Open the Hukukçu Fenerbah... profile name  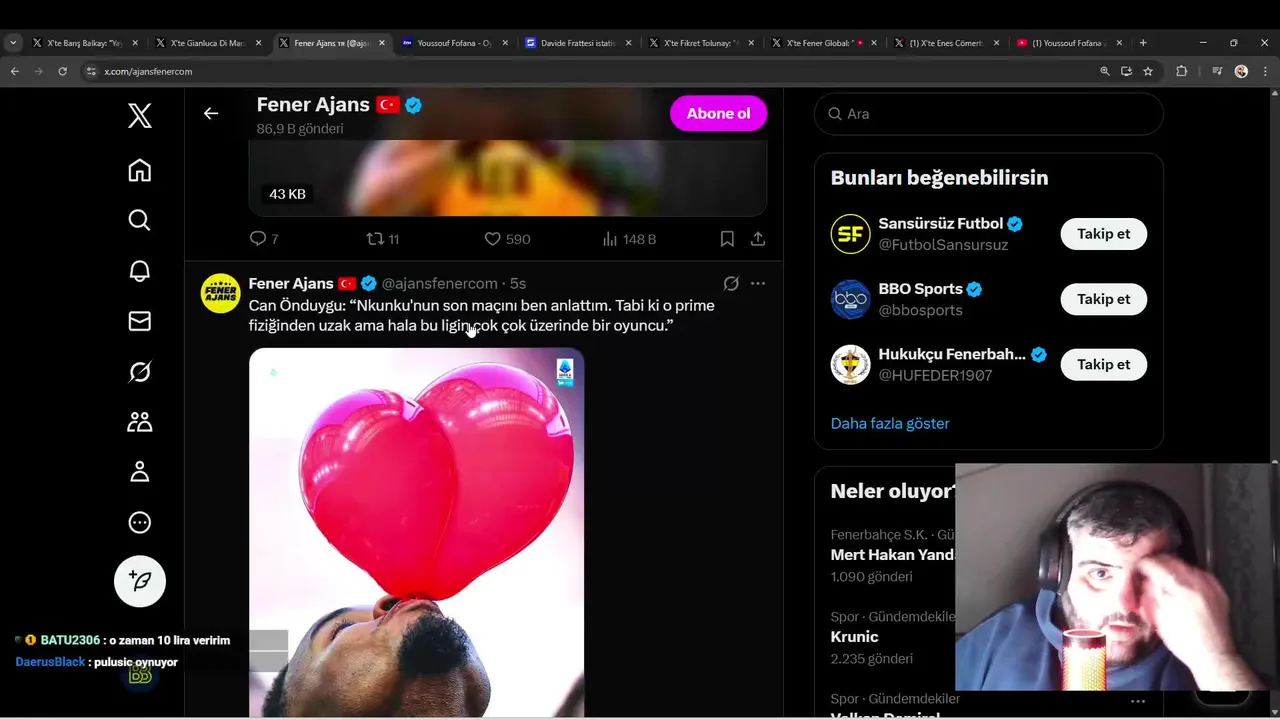(x=952, y=354)
